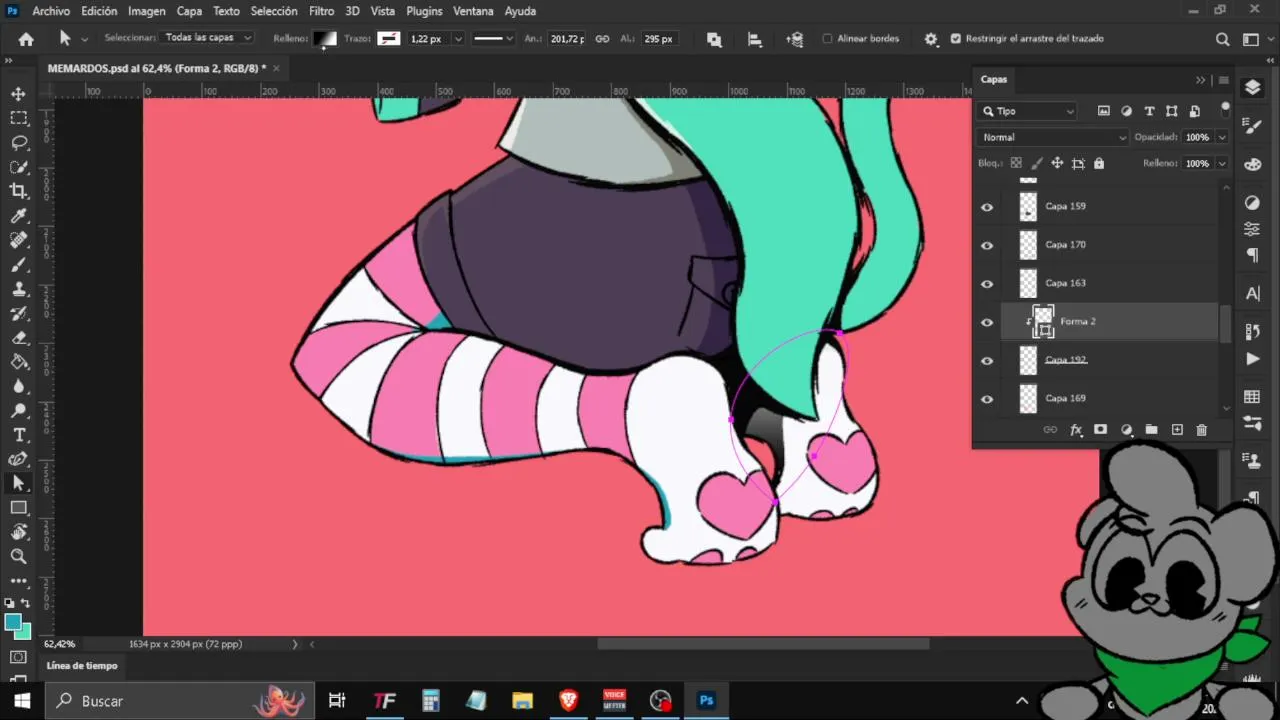The width and height of the screenshot is (1280, 720).
Task: Open the stroke line style dropdown
Action: [493, 39]
